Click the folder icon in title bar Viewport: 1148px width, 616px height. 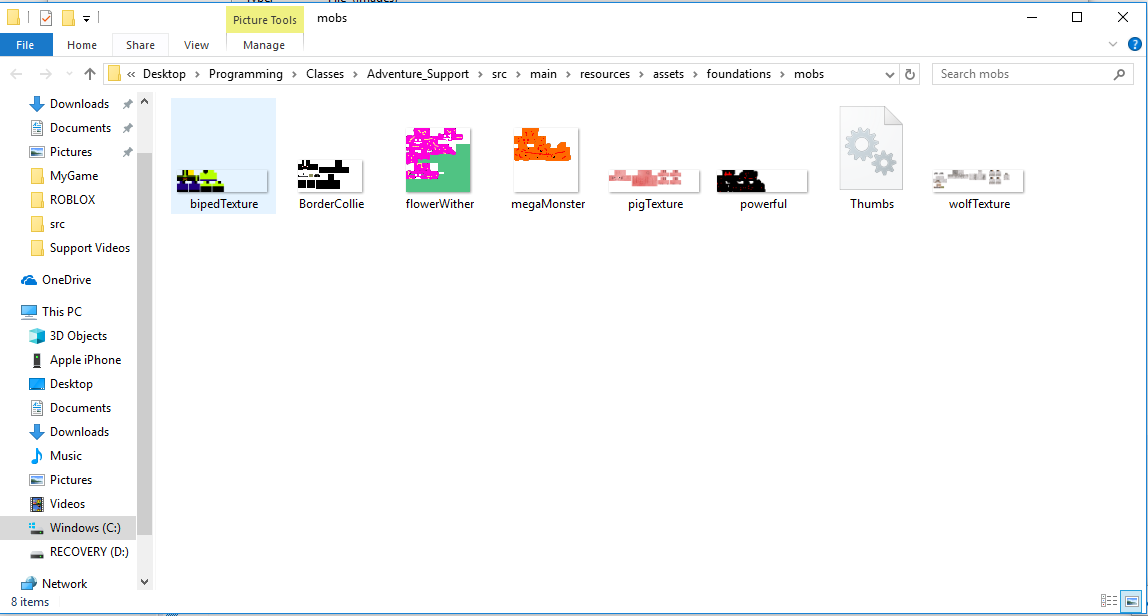[x=14, y=18]
